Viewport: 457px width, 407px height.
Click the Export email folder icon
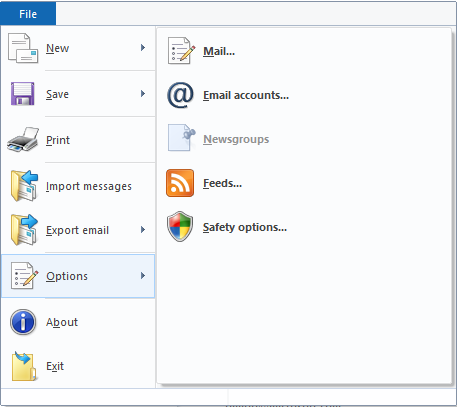tap(24, 230)
